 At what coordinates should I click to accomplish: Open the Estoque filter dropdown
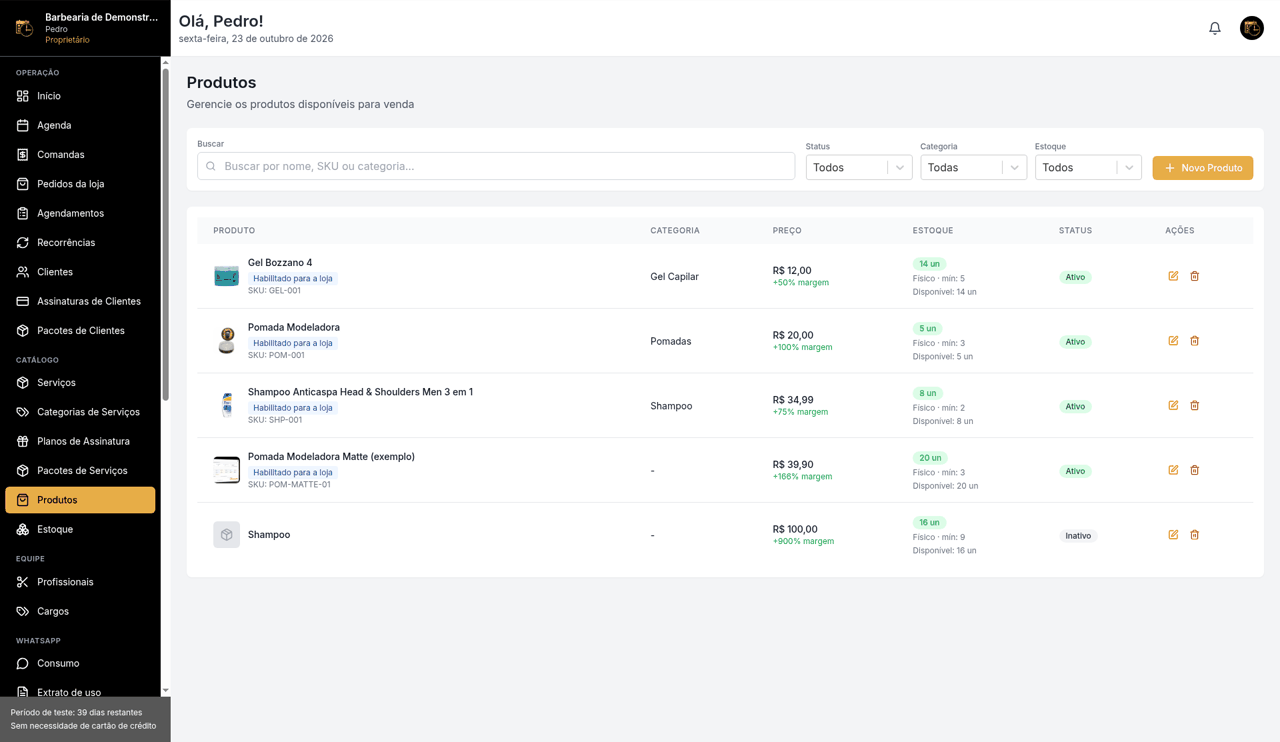[1088, 168]
